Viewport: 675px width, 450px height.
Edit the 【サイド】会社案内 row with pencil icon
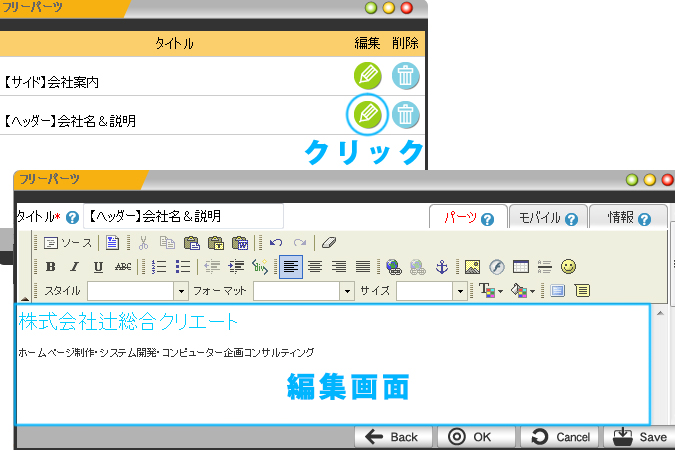point(367,75)
